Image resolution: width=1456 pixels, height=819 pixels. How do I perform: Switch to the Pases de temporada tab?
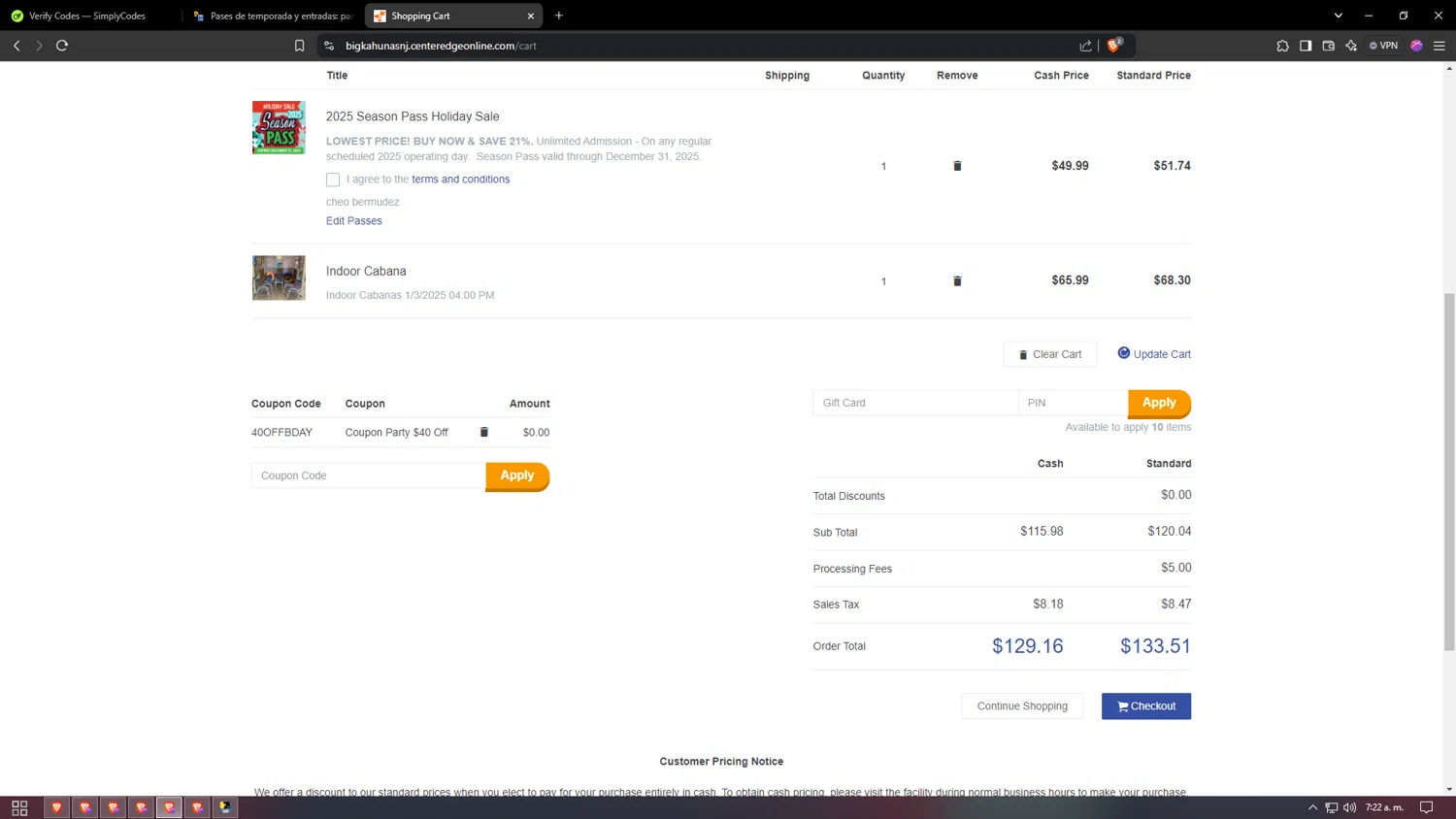(274, 16)
